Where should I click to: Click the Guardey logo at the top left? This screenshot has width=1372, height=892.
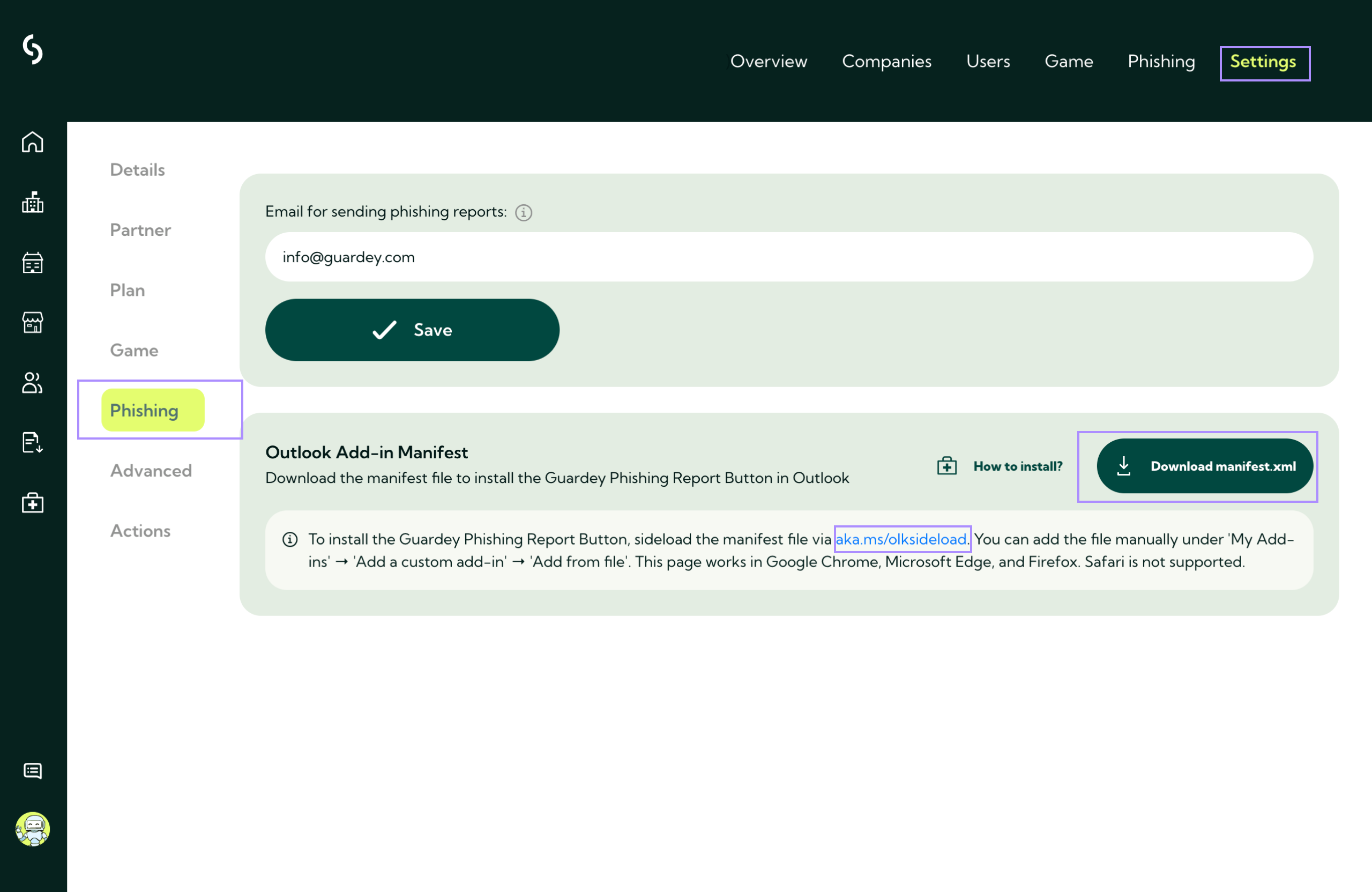32,50
